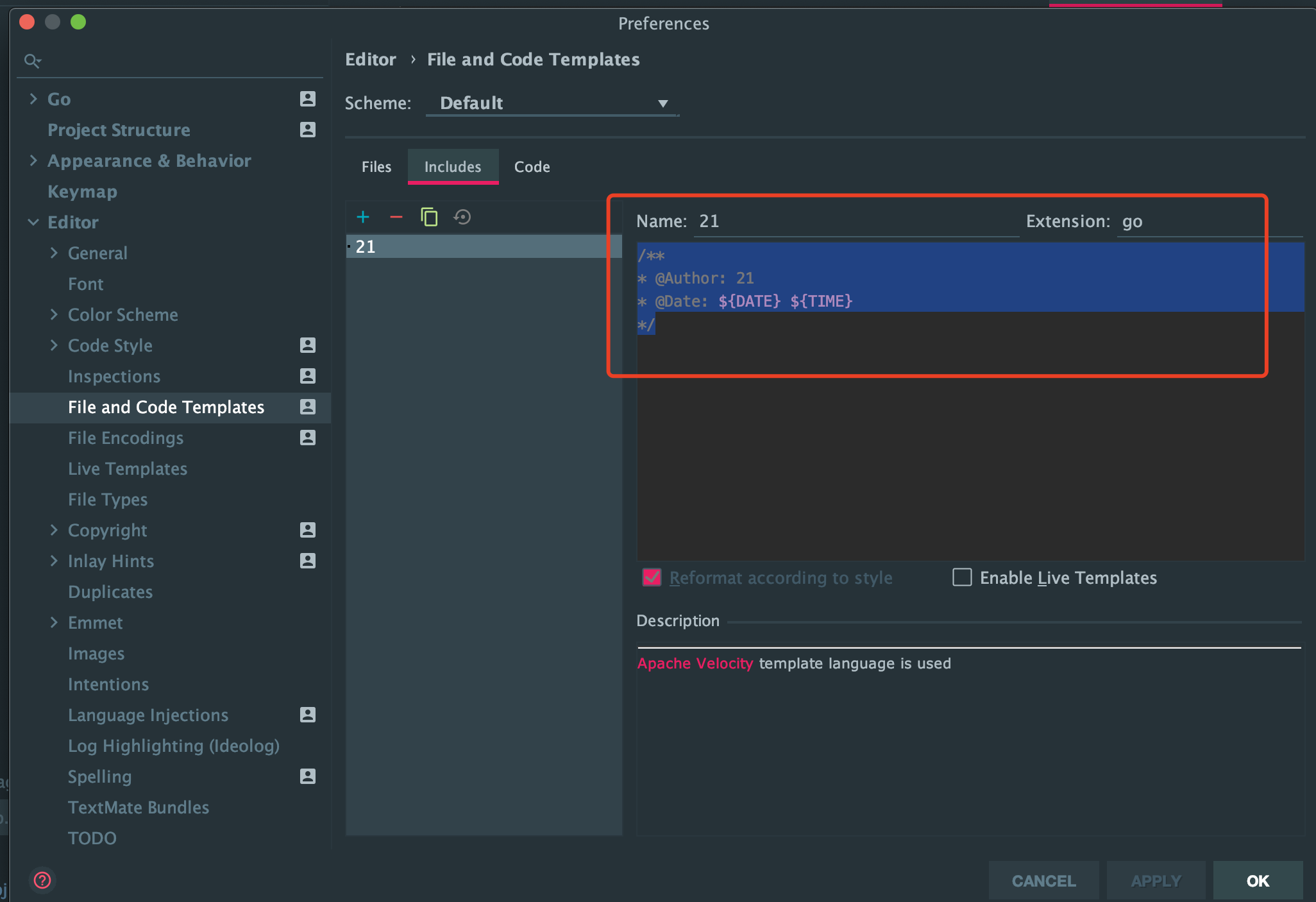Click the minus icon to remove template
1316x902 pixels.
click(x=396, y=217)
